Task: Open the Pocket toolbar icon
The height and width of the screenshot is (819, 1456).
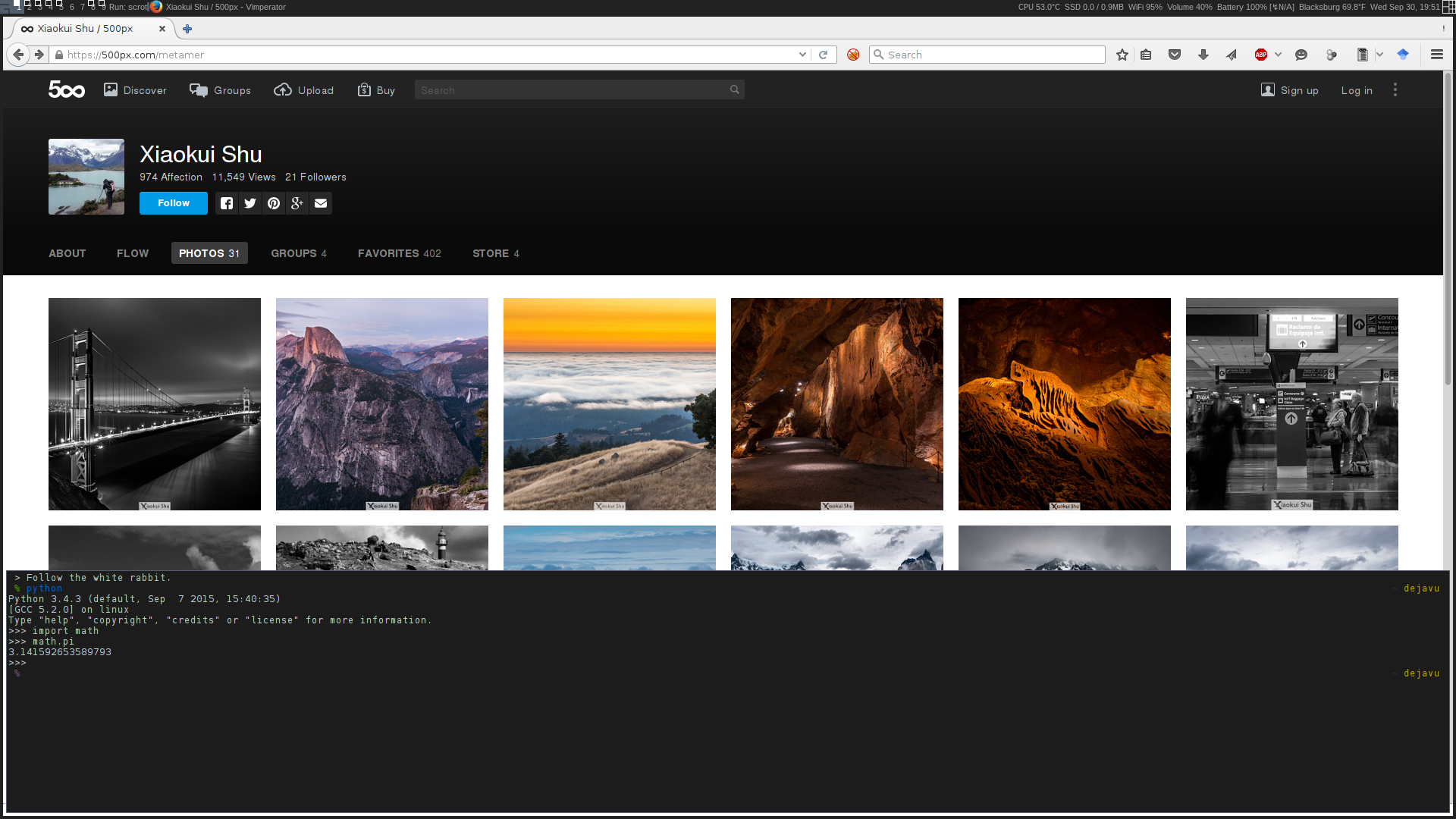Action: click(x=1175, y=55)
